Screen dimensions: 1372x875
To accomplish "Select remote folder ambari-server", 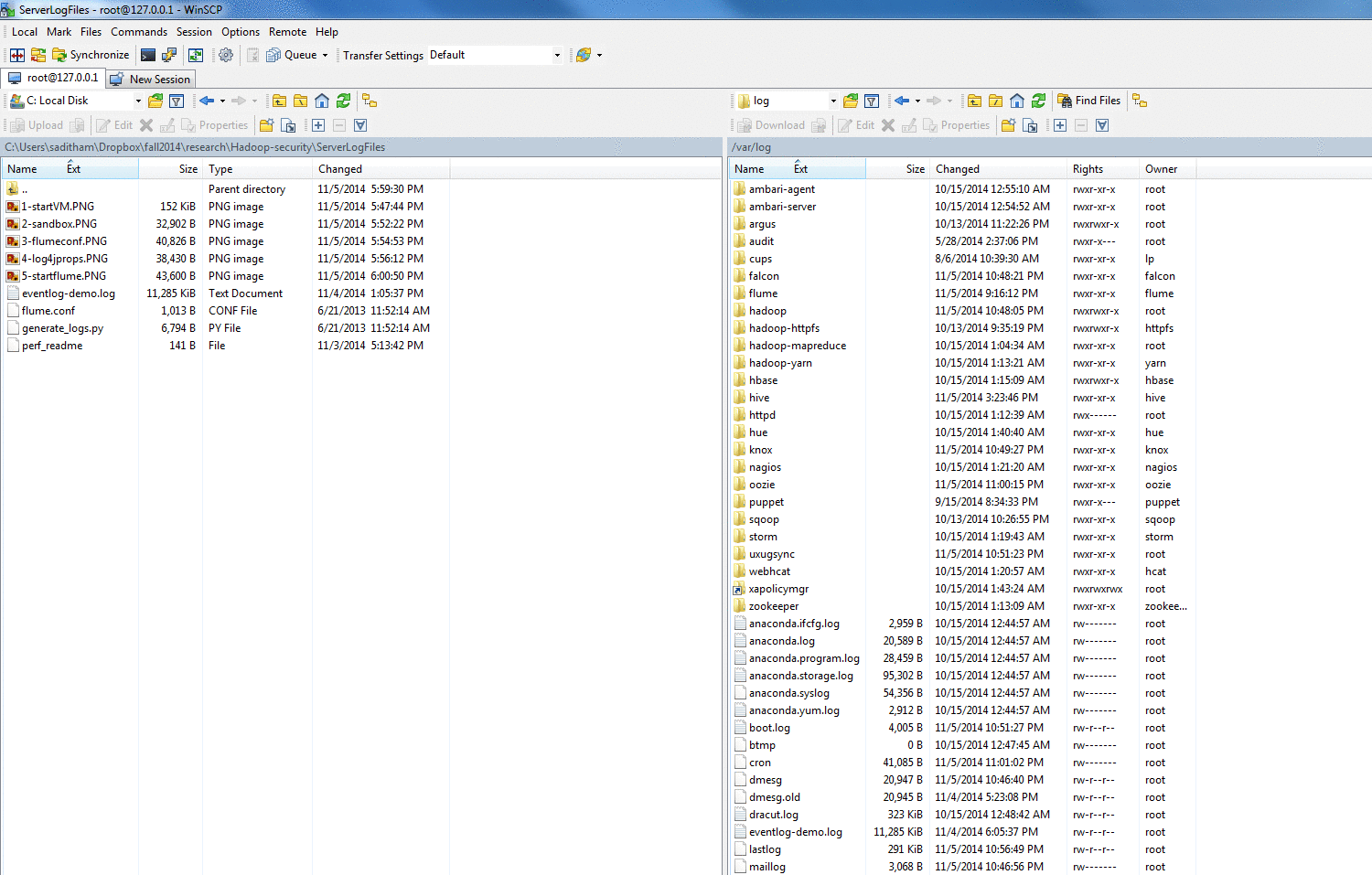I will (782, 207).
